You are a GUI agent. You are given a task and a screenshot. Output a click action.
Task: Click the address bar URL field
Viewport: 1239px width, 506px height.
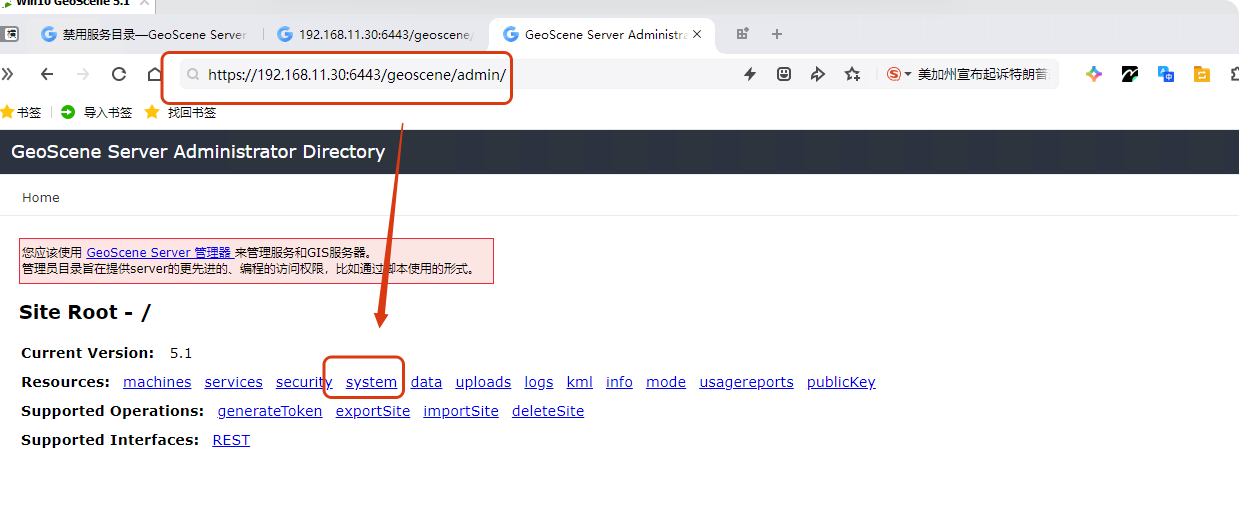pyautogui.click(x=357, y=74)
